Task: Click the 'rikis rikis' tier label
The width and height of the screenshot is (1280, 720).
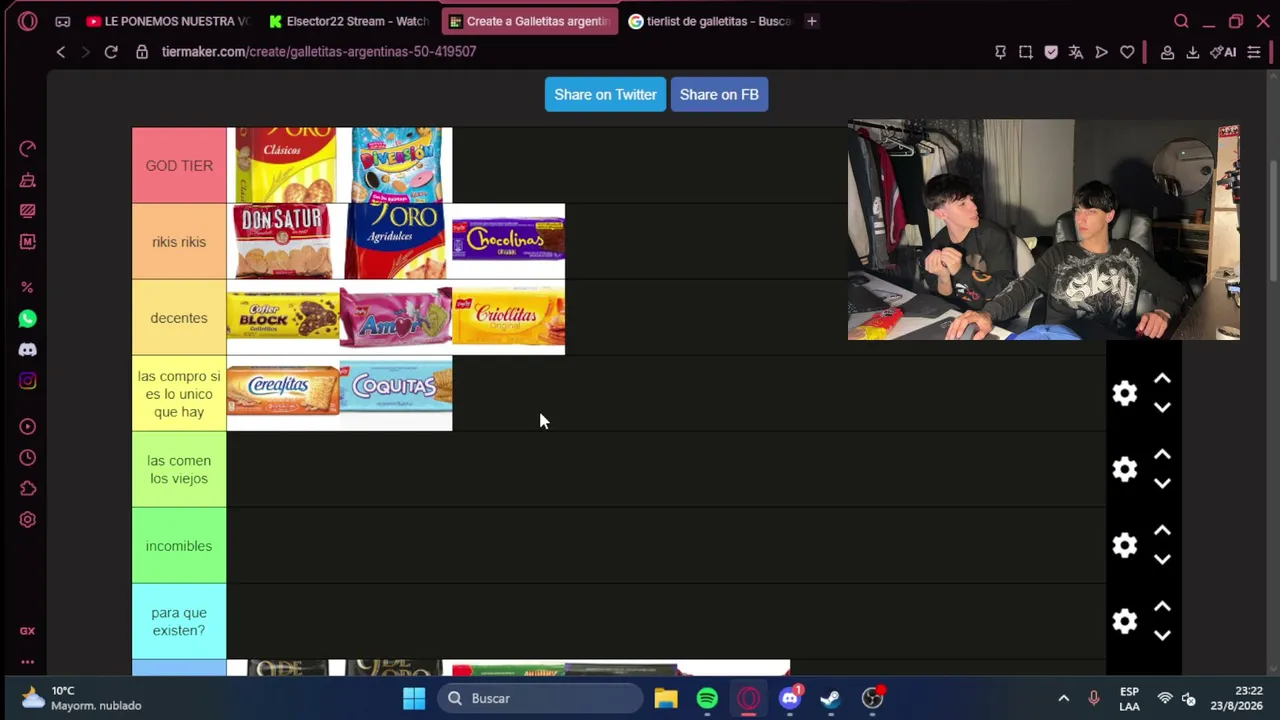Action: [x=179, y=241]
